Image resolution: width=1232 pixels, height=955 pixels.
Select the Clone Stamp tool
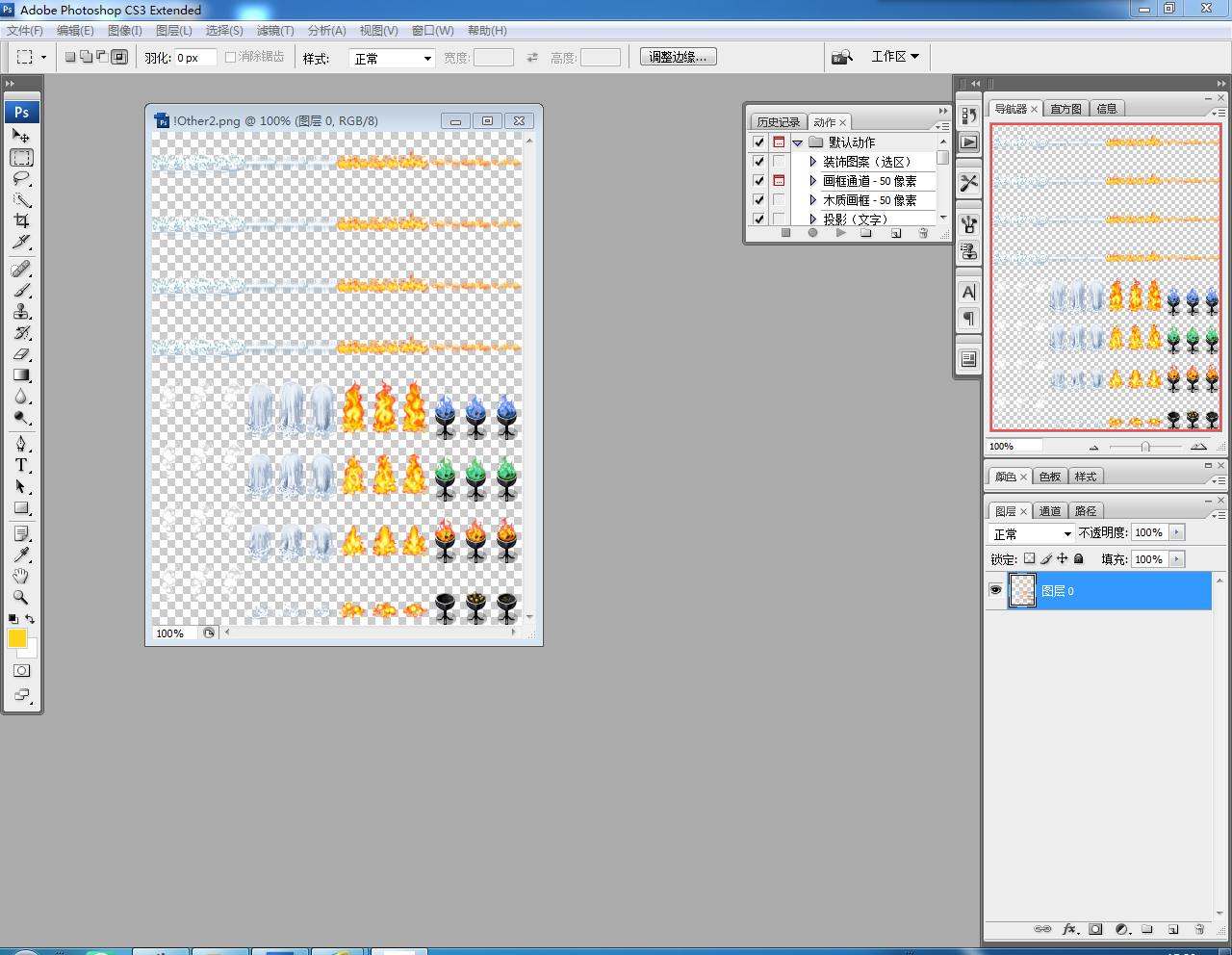(x=21, y=311)
